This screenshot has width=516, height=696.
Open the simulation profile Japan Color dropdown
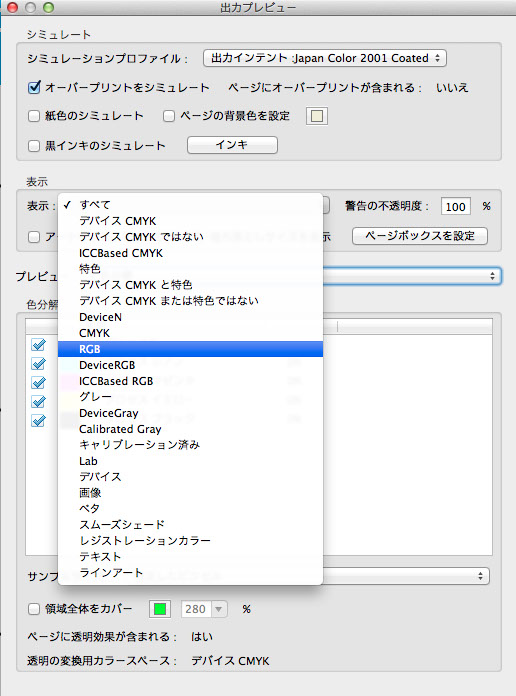click(325, 58)
